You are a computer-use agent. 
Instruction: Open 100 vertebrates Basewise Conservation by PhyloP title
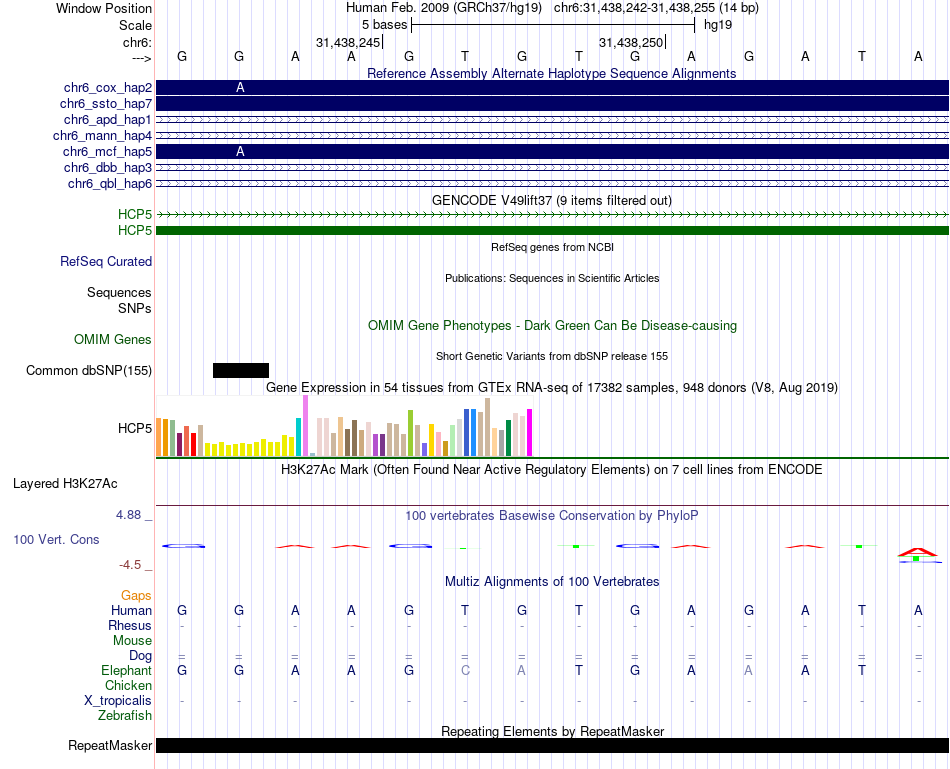(552, 516)
